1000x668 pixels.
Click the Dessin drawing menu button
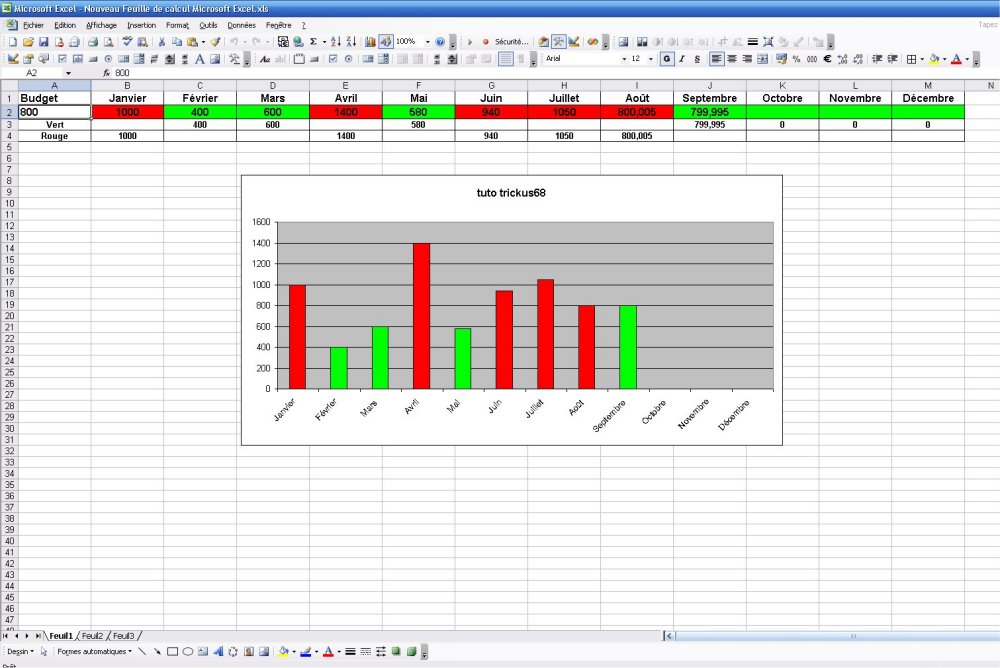click(x=18, y=651)
